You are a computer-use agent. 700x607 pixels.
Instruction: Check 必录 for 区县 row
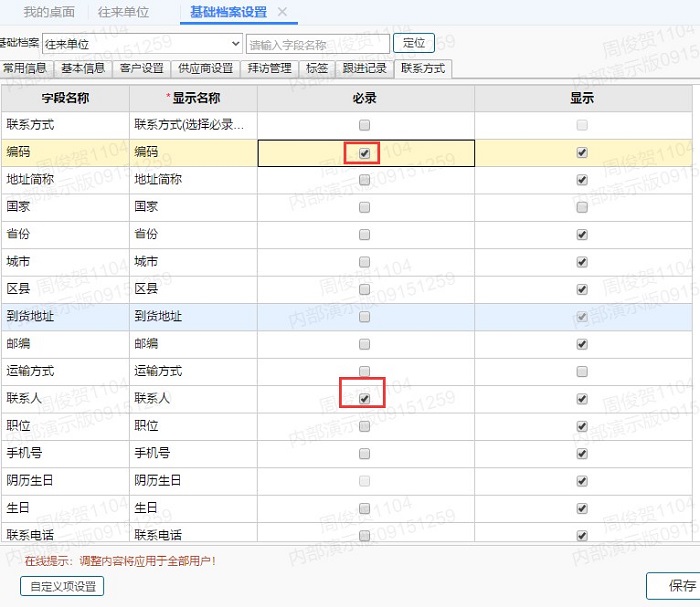coord(364,289)
